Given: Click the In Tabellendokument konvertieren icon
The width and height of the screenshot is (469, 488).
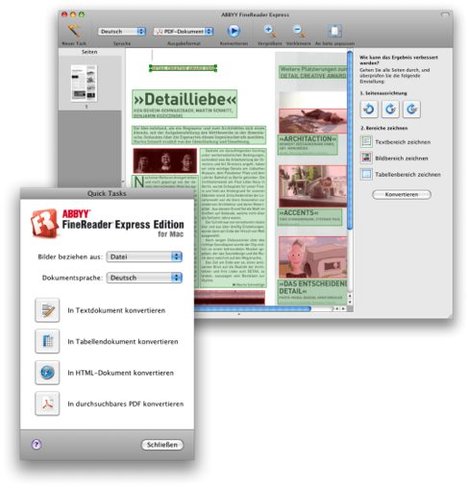Looking at the screenshot, I should point(47,341).
